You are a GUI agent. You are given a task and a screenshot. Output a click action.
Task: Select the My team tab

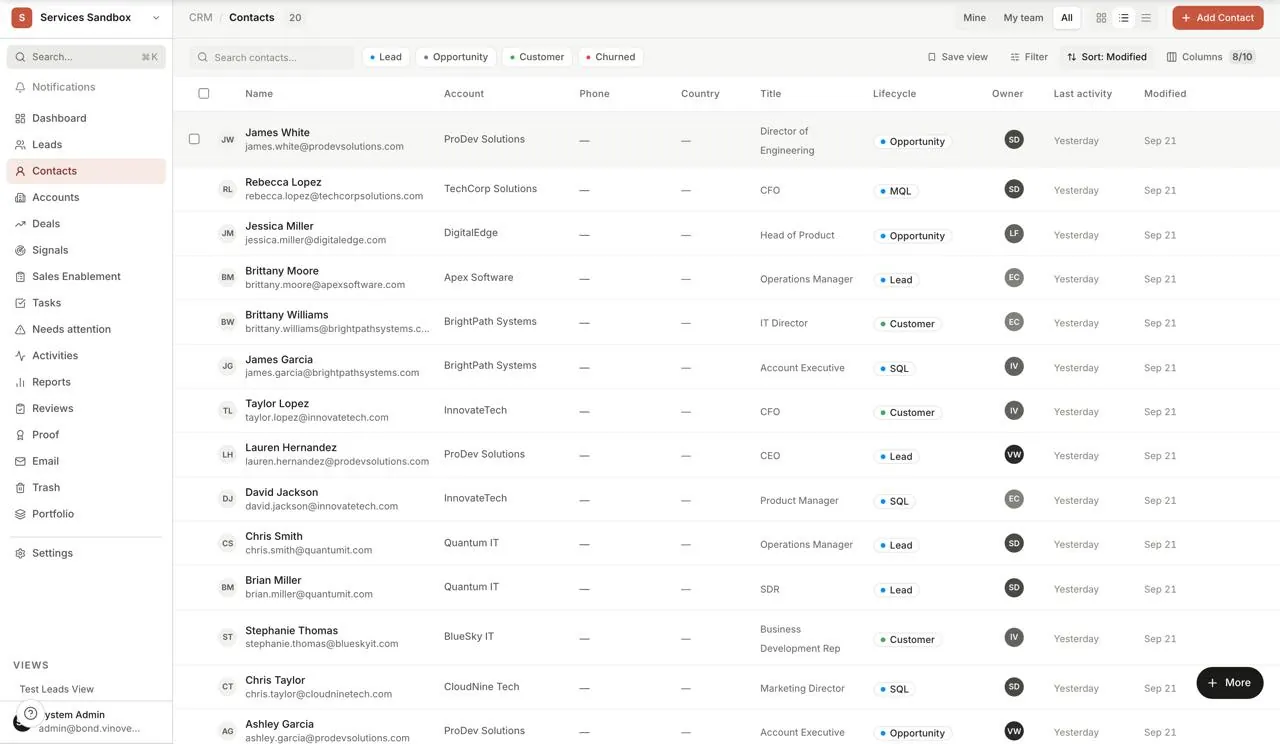(x=1023, y=18)
